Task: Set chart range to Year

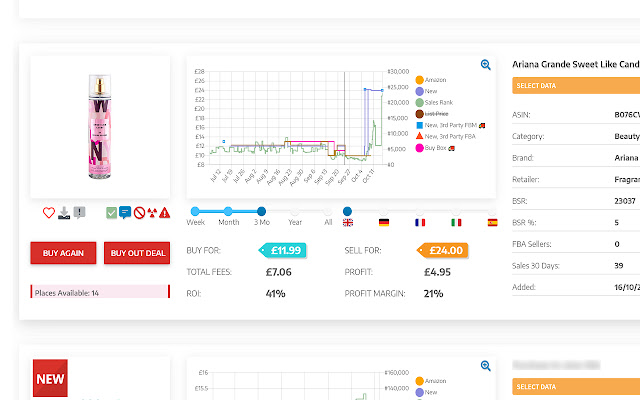Action: tap(295, 211)
